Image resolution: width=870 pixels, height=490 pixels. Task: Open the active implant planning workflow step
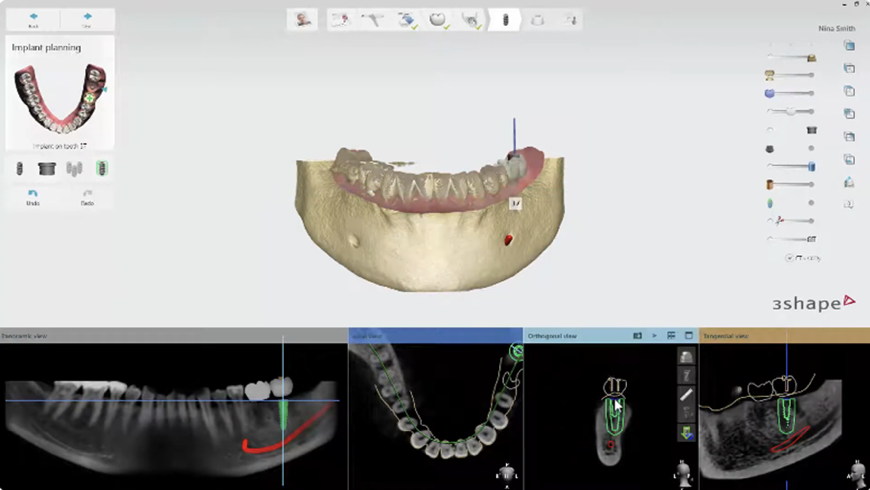505,19
